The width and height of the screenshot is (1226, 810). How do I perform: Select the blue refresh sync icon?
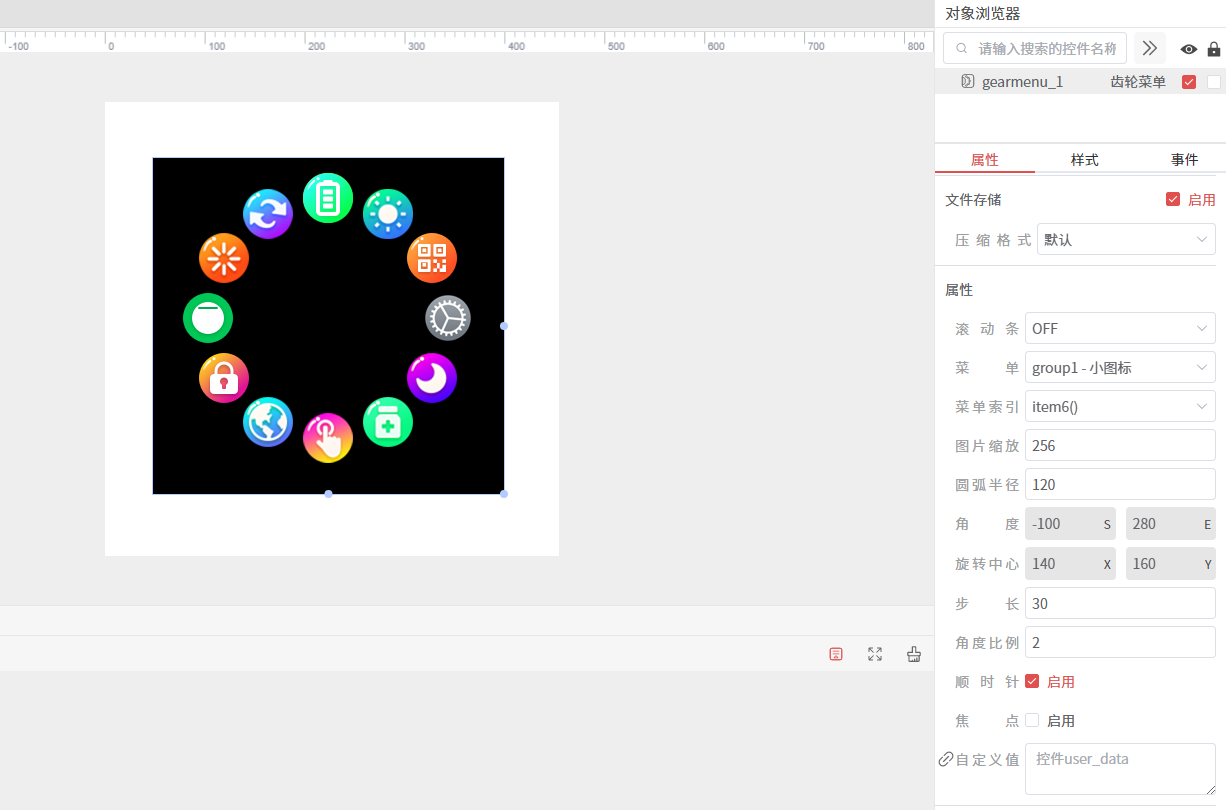(x=268, y=214)
